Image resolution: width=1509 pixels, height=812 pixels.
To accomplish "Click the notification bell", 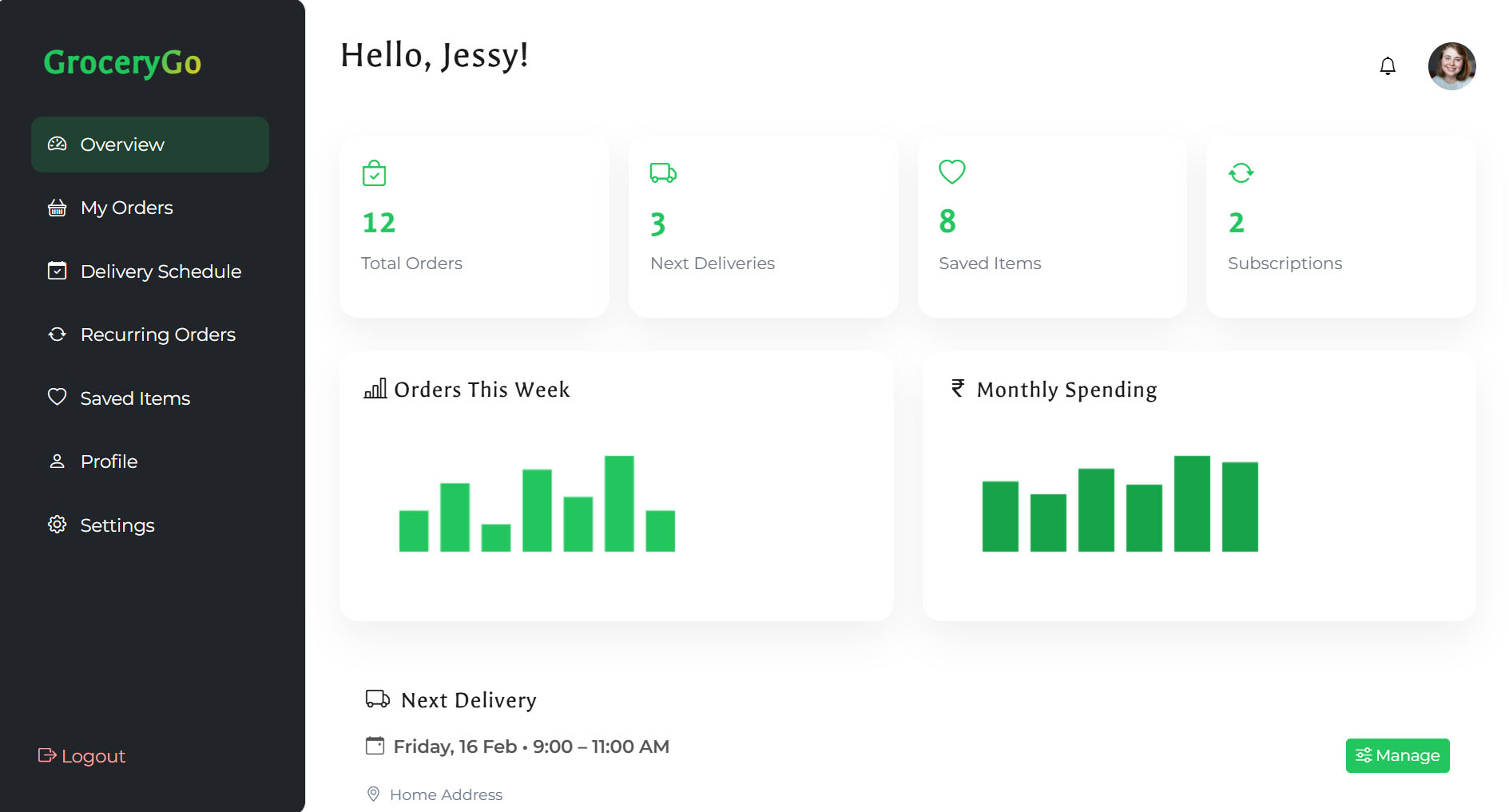I will [x=1388, y=65].
